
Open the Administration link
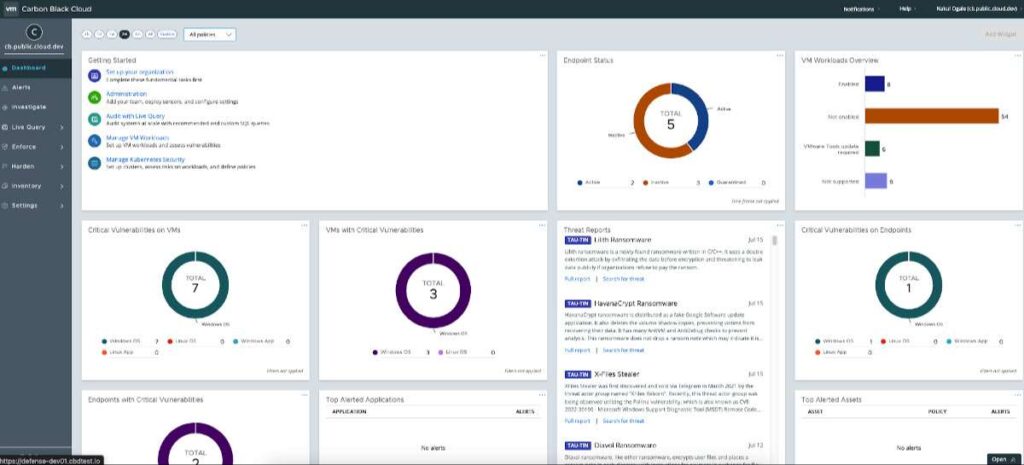pyautogui.click(x=127, y=94)
